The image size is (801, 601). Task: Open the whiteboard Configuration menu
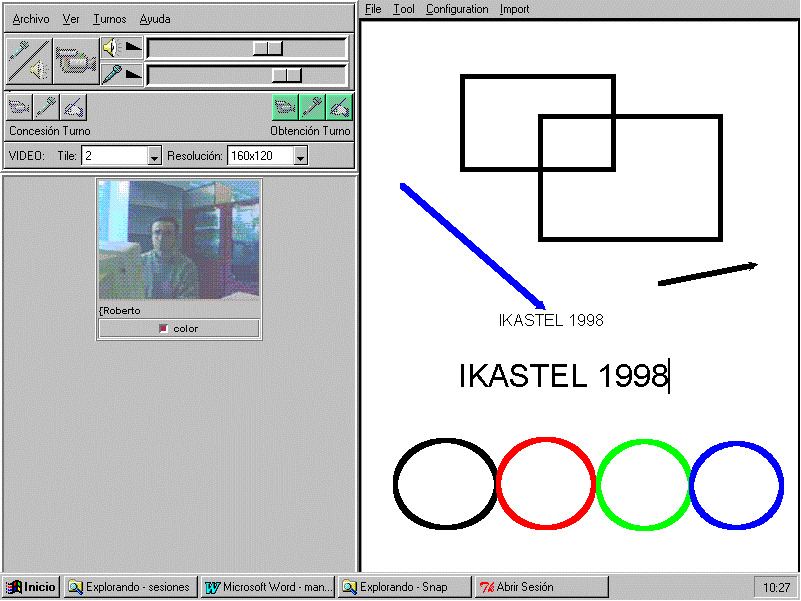click(x=457, y=9)
